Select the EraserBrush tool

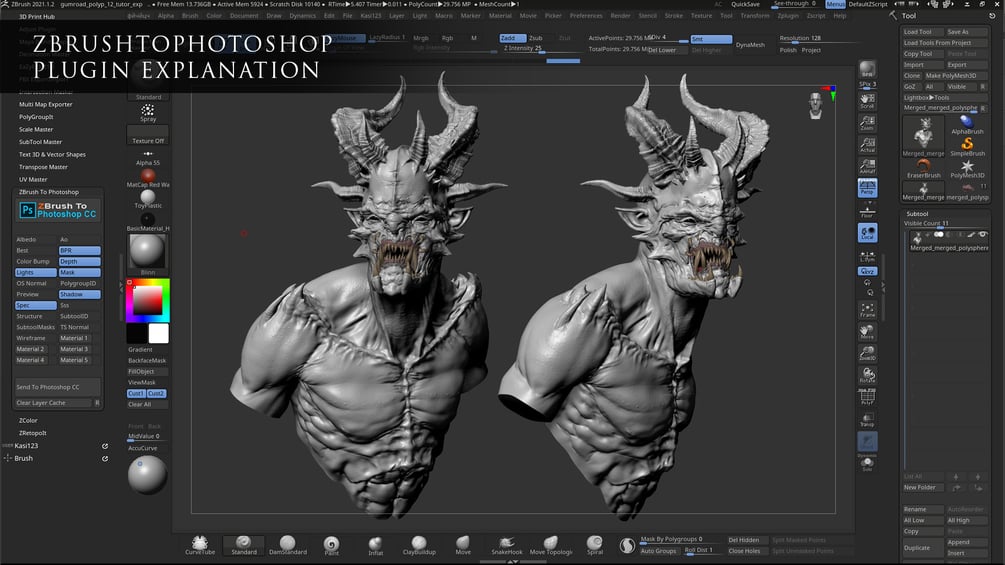point(924,169)
